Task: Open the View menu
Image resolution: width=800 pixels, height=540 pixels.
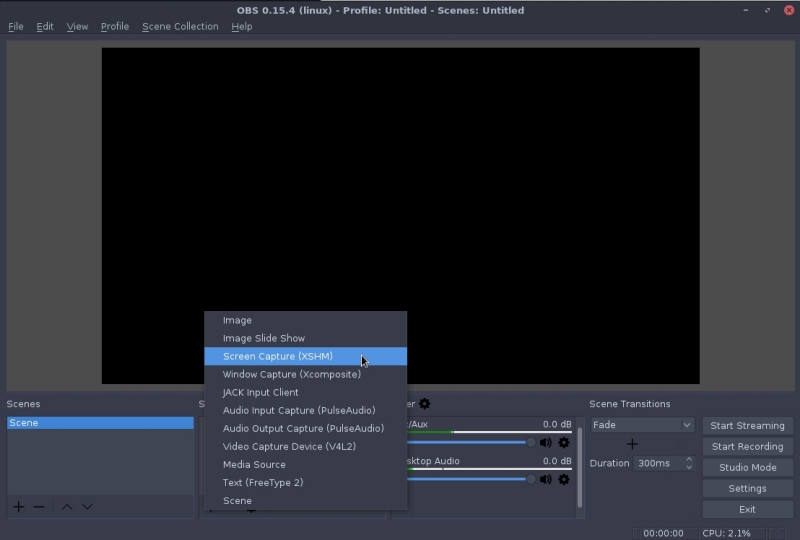Action: 77,27
